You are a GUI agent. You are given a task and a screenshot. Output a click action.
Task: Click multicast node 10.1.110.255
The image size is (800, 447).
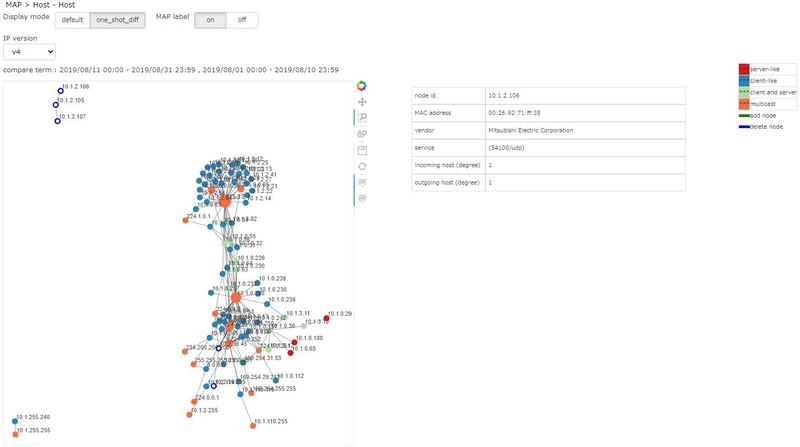point(253,426)
